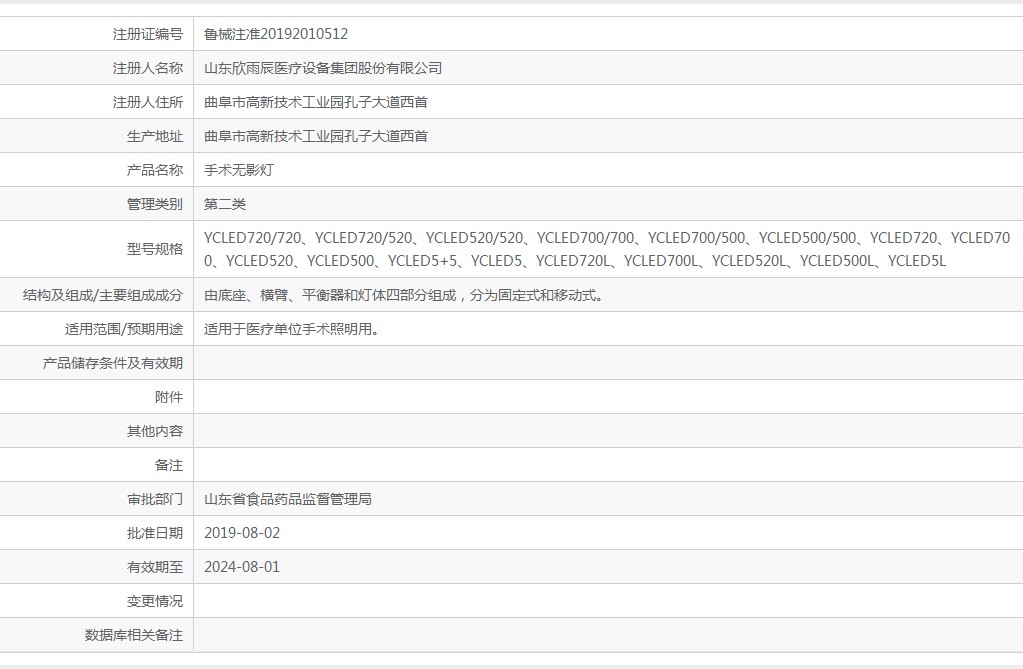Select the YCLED model specification list
Viewport: 1023px width, 669px height.
(607, 249)
